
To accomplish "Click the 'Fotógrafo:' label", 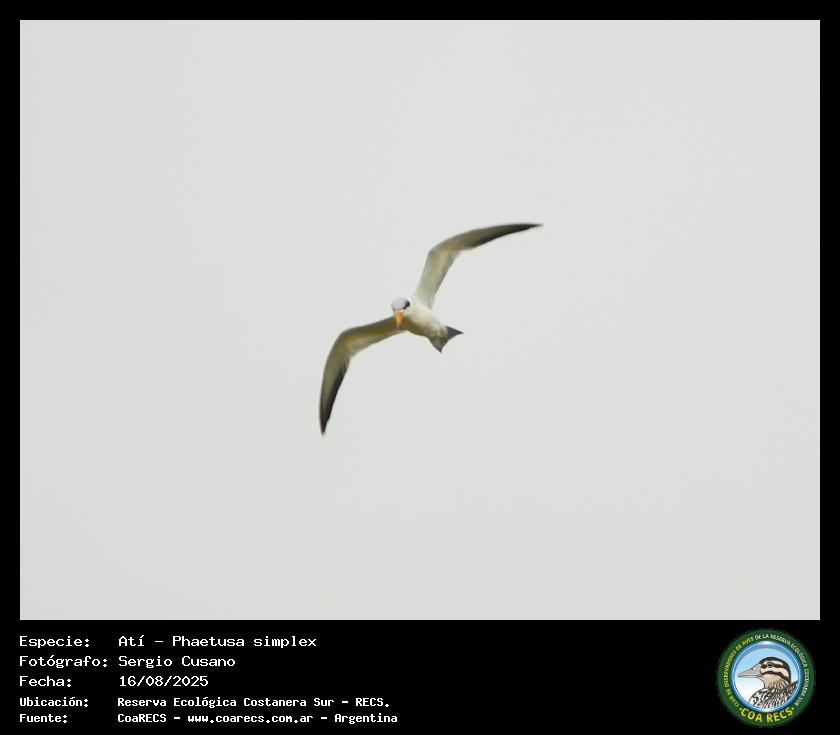I will (x=63, y=661).
